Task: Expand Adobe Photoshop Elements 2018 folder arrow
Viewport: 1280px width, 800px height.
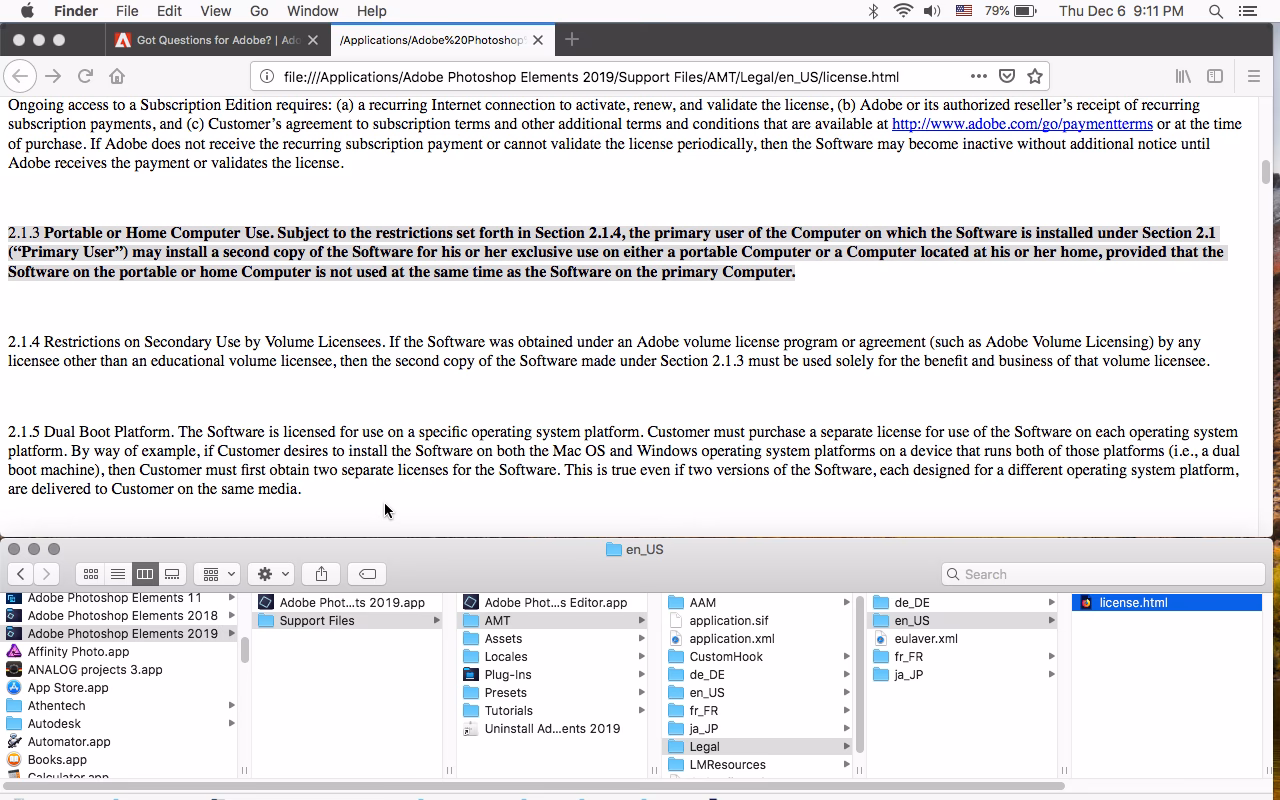Action: tap(231, 615)
